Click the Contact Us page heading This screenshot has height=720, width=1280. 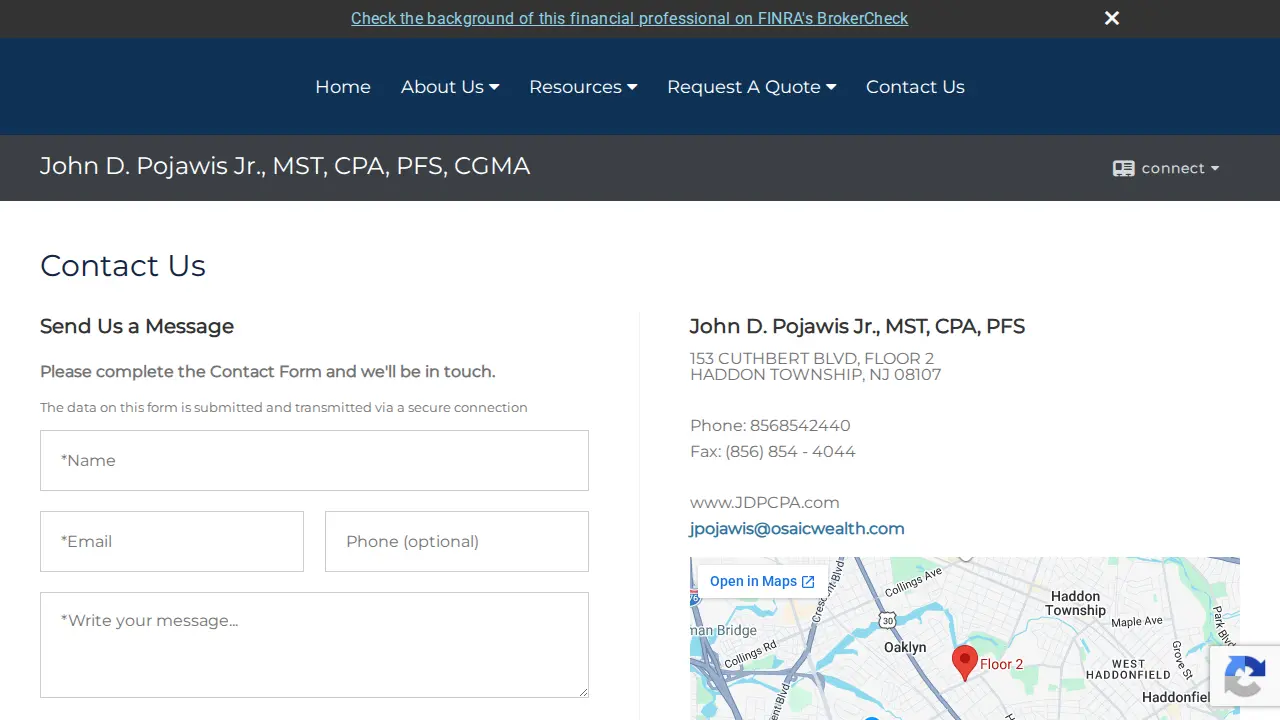123,265
